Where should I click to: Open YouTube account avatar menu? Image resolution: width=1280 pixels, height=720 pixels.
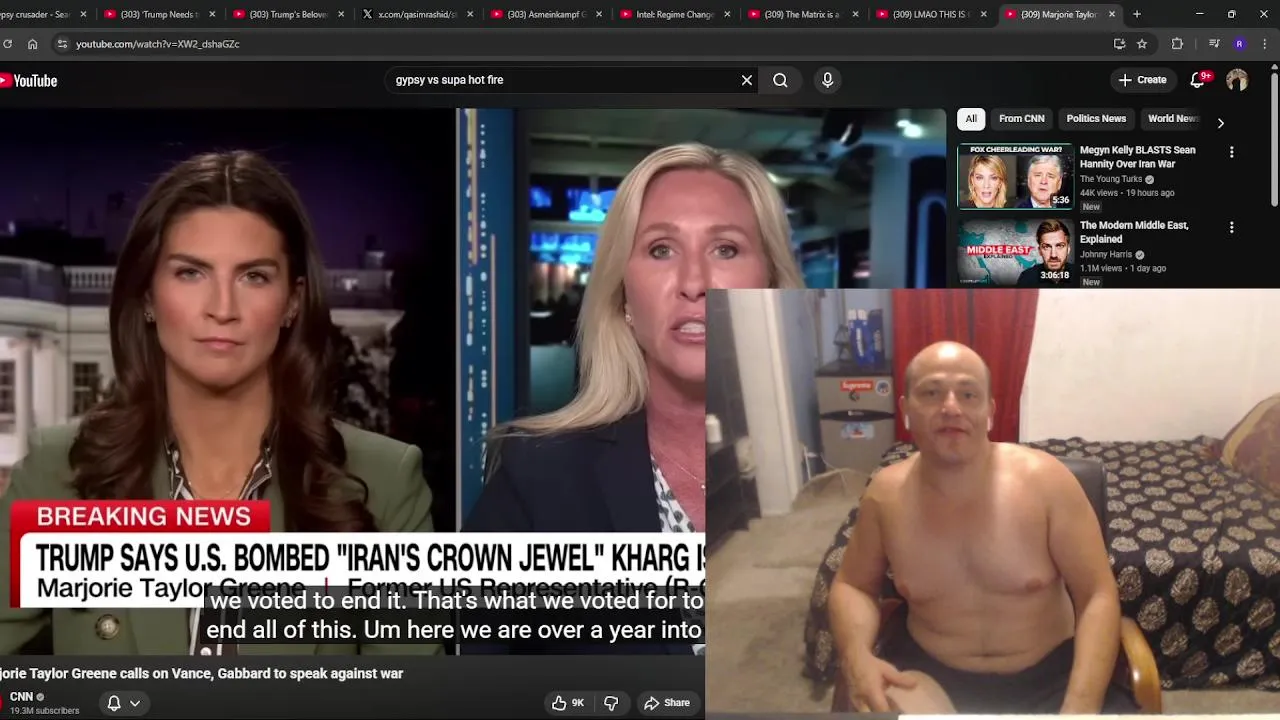coord(1237,80)
